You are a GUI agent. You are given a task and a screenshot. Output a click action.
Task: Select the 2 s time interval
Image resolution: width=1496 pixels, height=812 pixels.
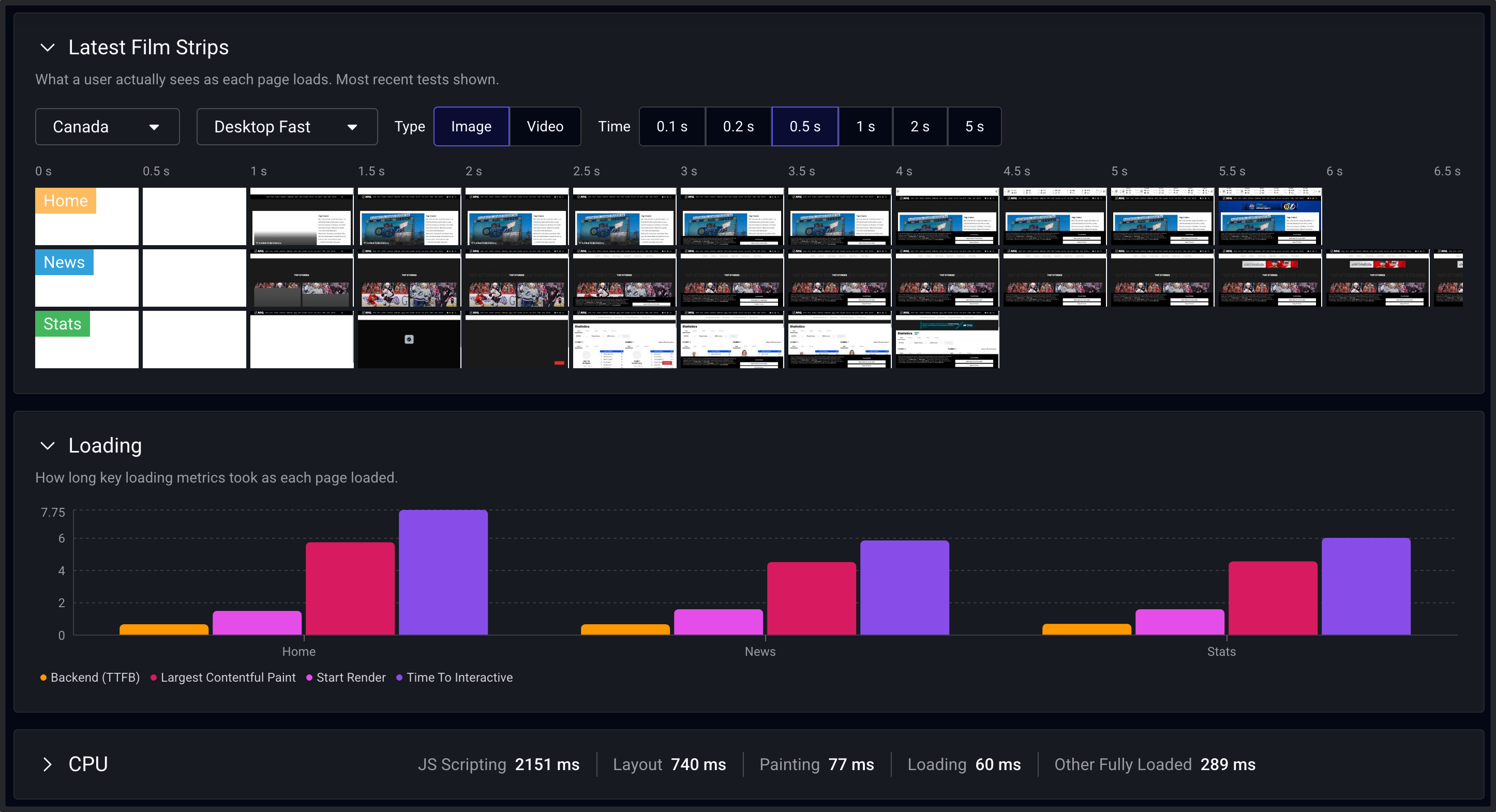coord(920,126)
